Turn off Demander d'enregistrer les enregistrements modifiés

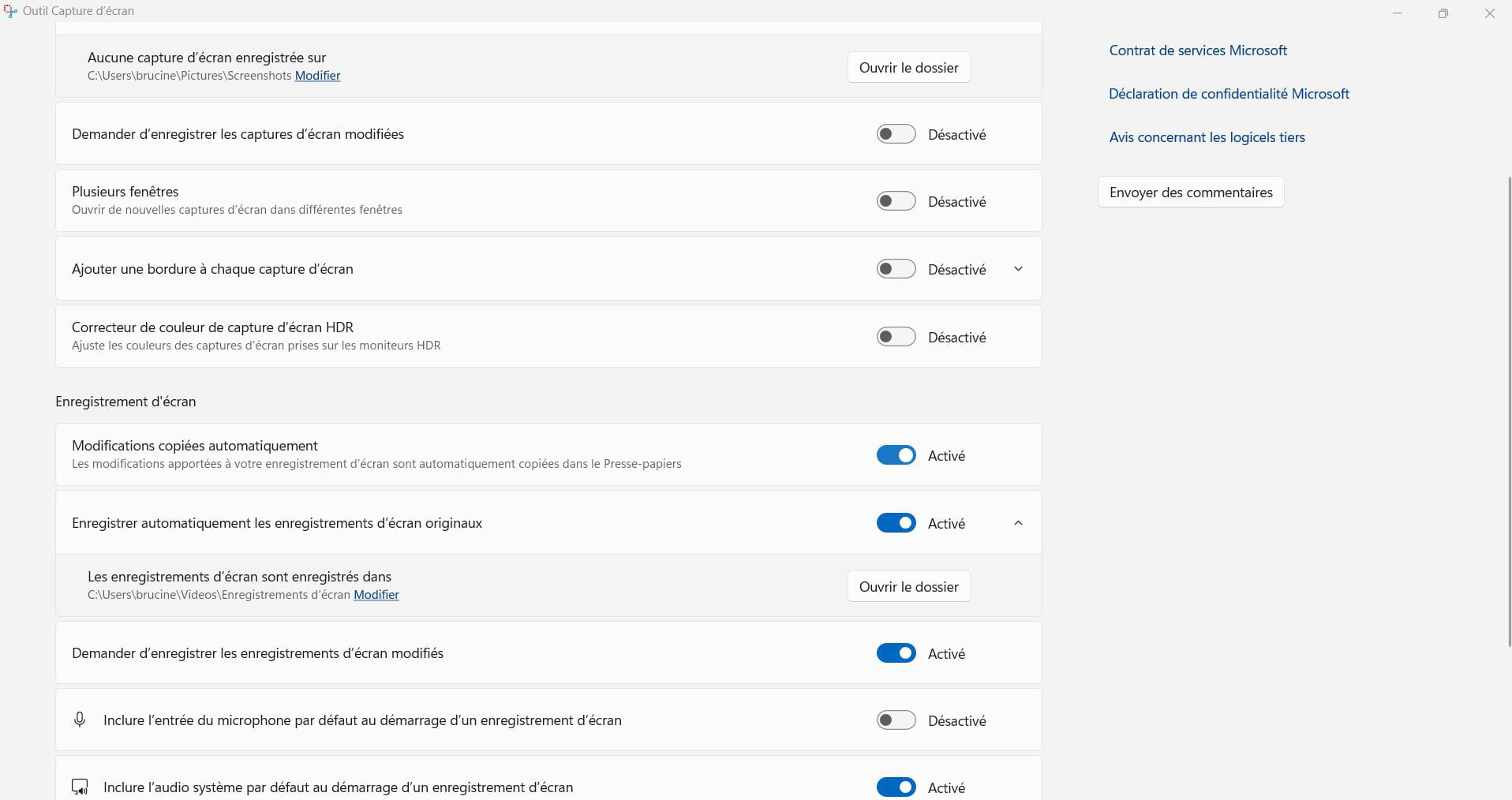(896, 653)
